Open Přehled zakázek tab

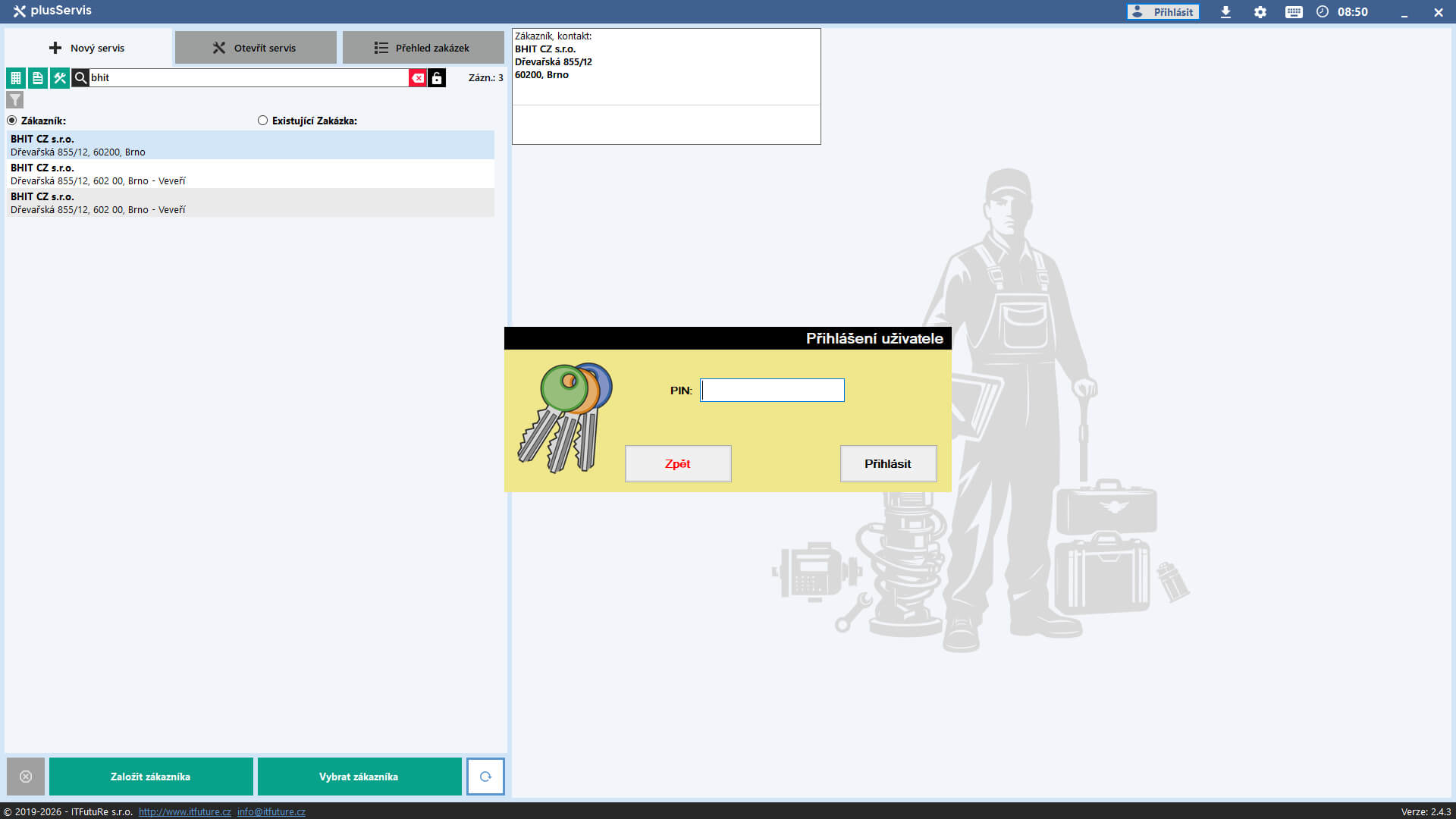pyautogui.click(x=423, y=48)
